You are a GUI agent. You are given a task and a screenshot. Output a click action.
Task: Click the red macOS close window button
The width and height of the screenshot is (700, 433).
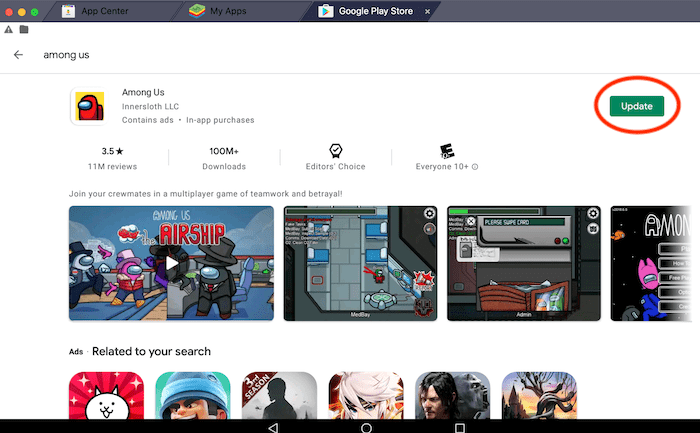tap(9, 12)
